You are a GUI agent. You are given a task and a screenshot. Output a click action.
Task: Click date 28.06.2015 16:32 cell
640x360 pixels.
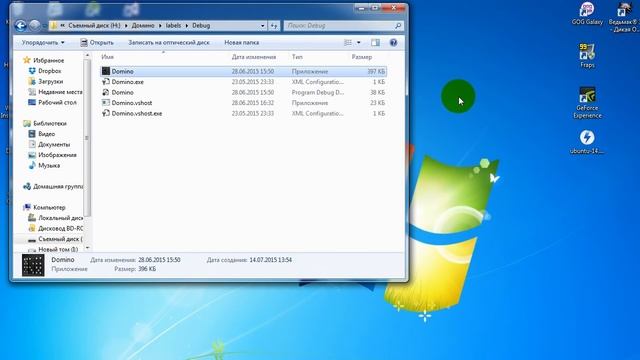coord(253,103)
